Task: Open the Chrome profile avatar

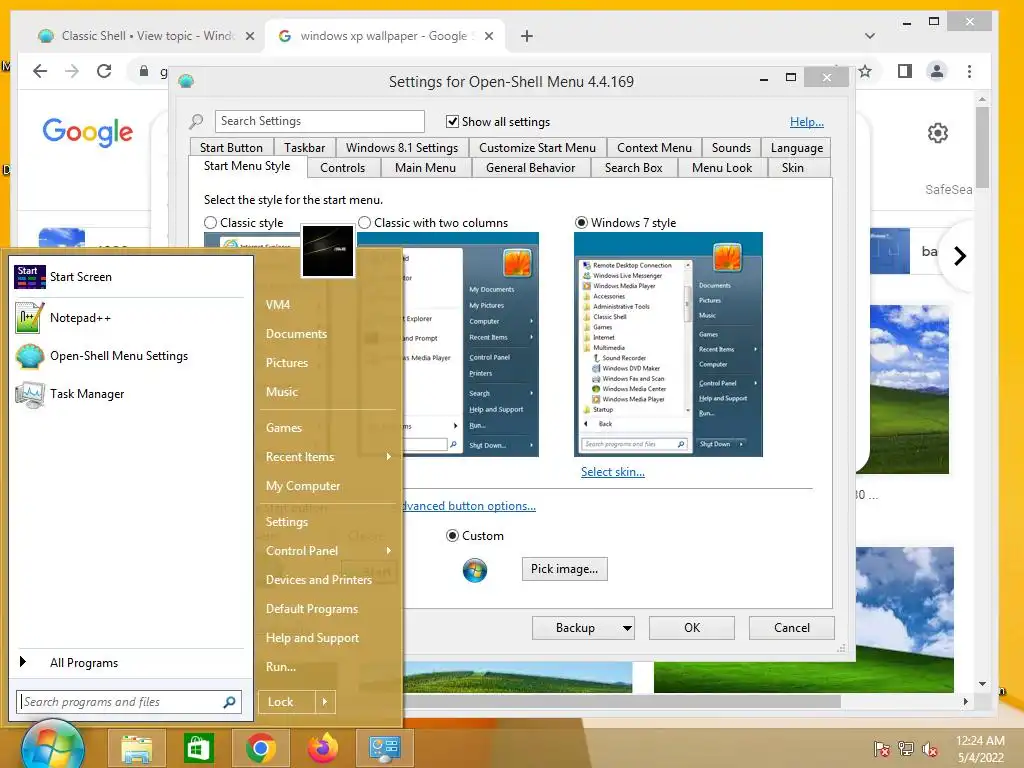Action: point(937,71)
